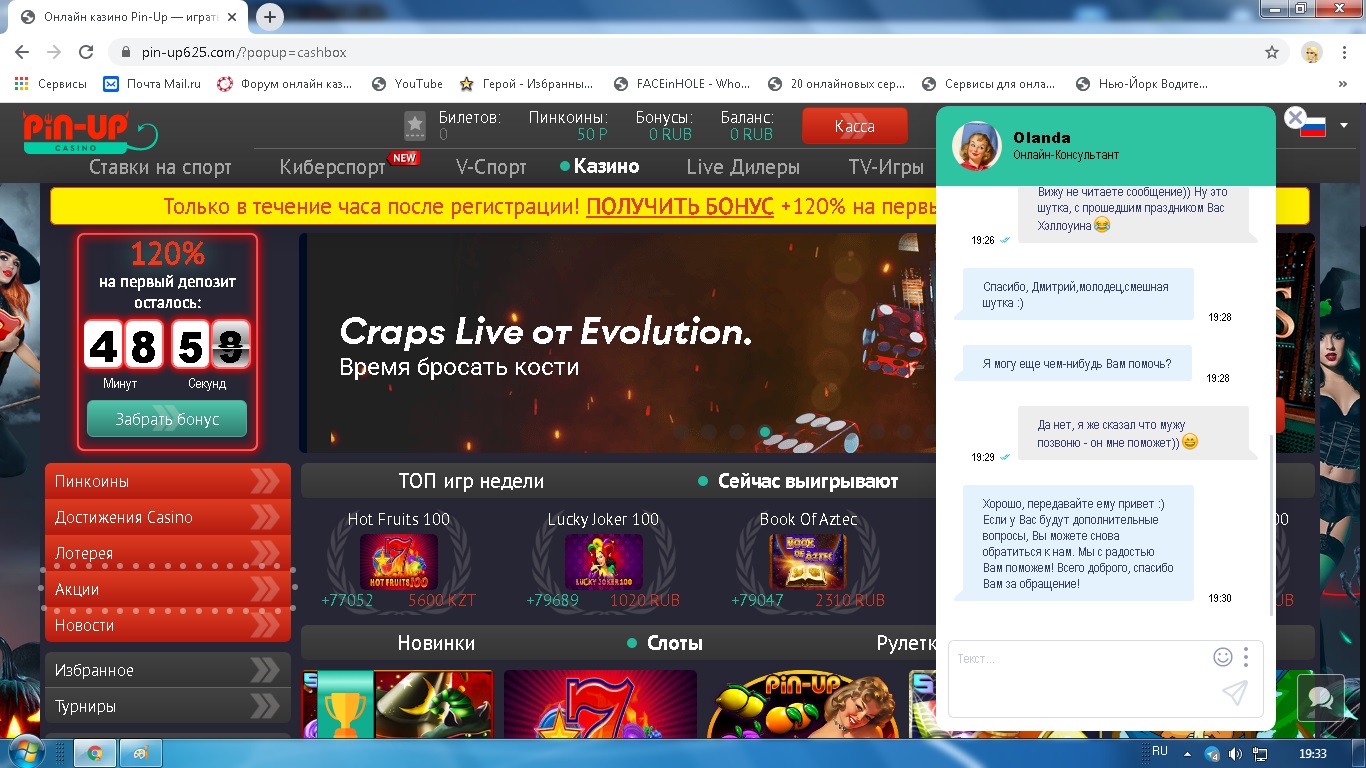Click the Pin-Up Casino logo
This screenshot has width=1366, height=768.
90,132
